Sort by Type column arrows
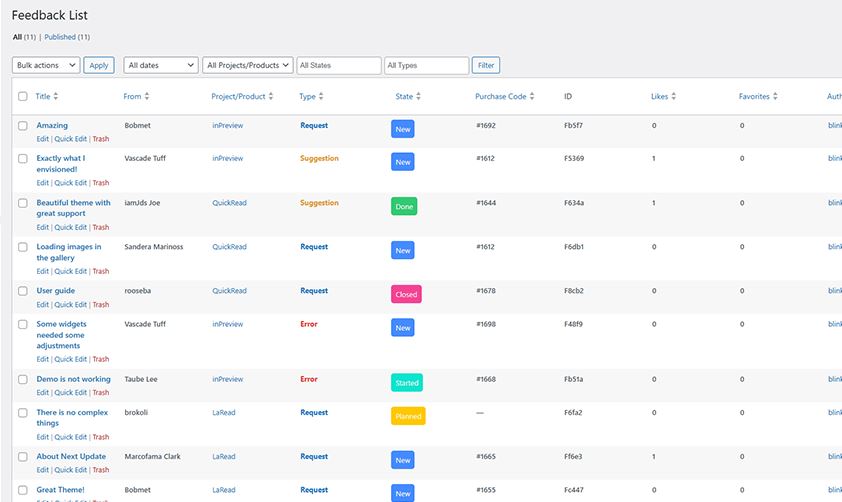 [x=321, y=97]
